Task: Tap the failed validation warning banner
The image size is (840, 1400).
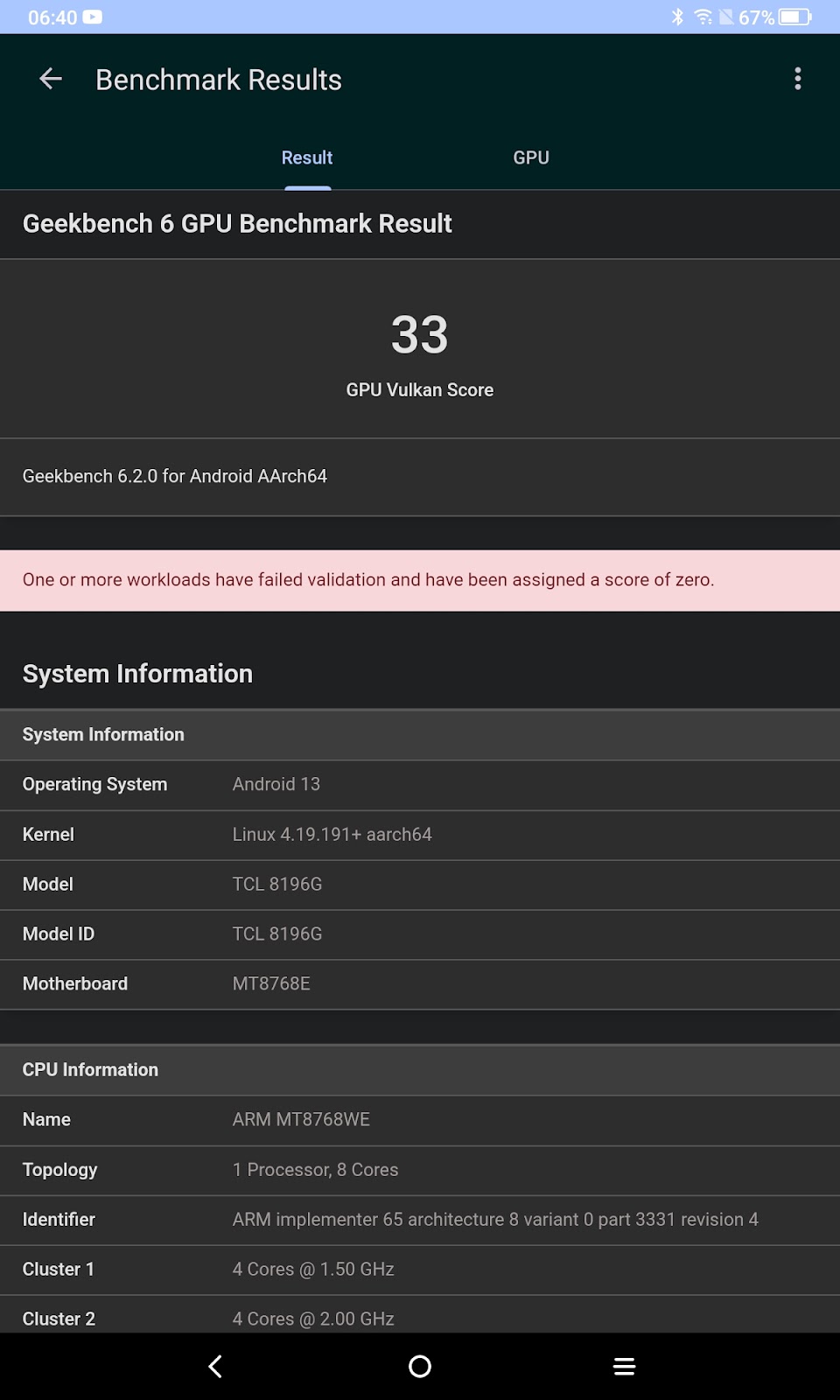Action: coord(420,580)
